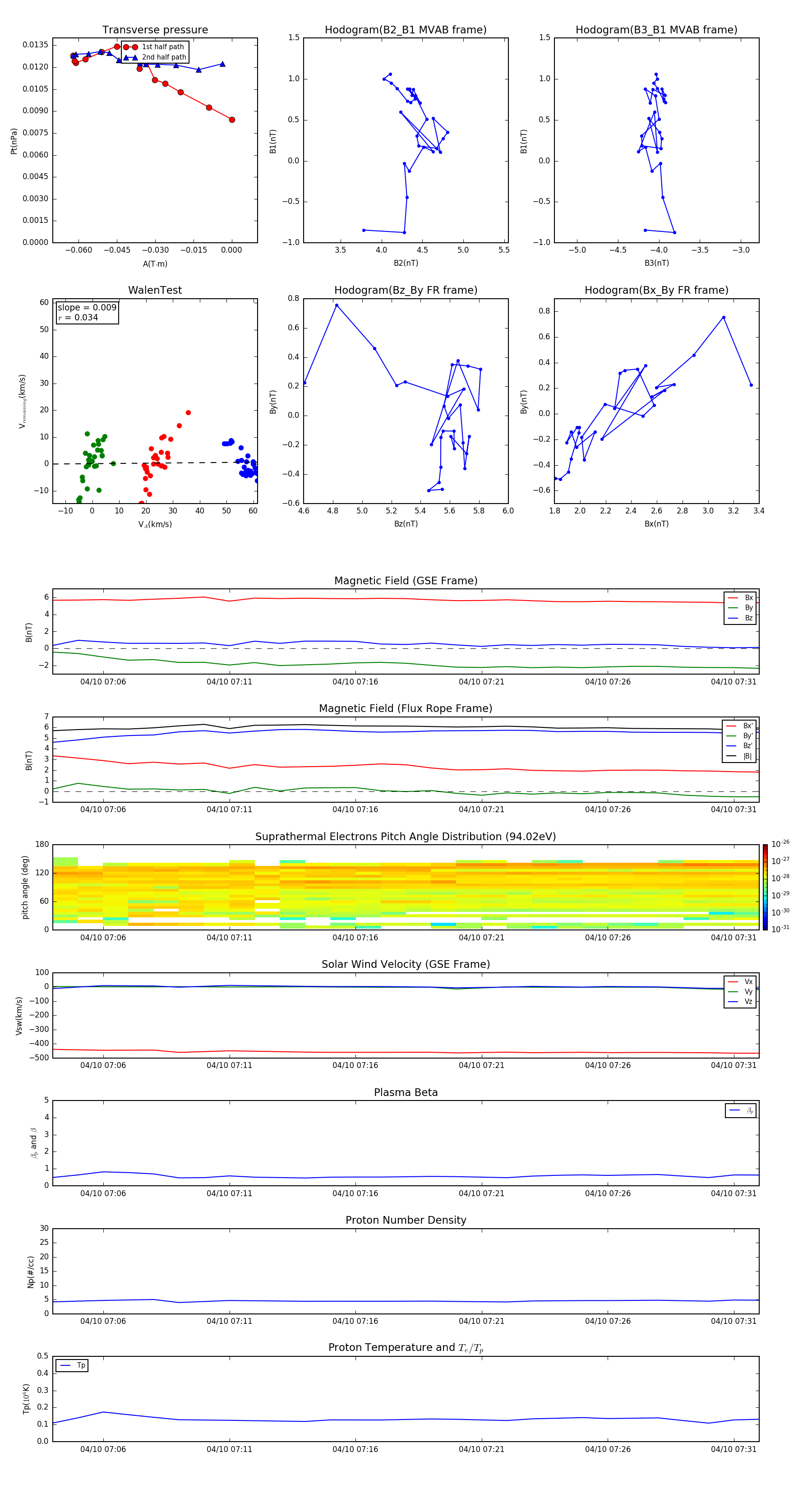
Task: Click the pitch angle spectrogram colorbar
Action: 765,887
